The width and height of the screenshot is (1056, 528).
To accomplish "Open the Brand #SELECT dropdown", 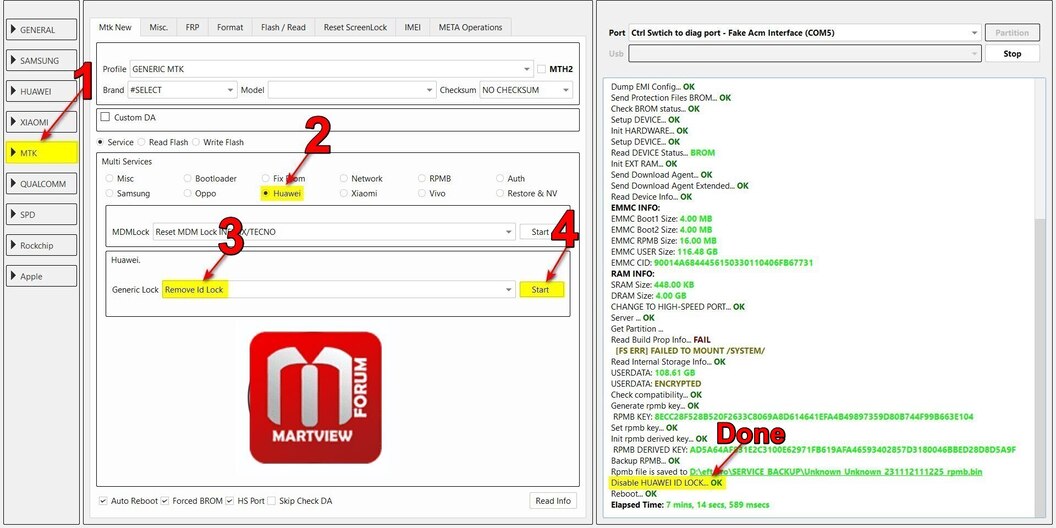I will point(182,90).
